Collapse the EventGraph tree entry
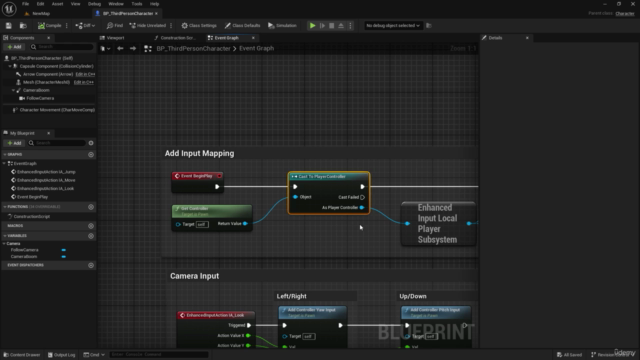This screenshot has height=360, width=640. coord(4,163)
